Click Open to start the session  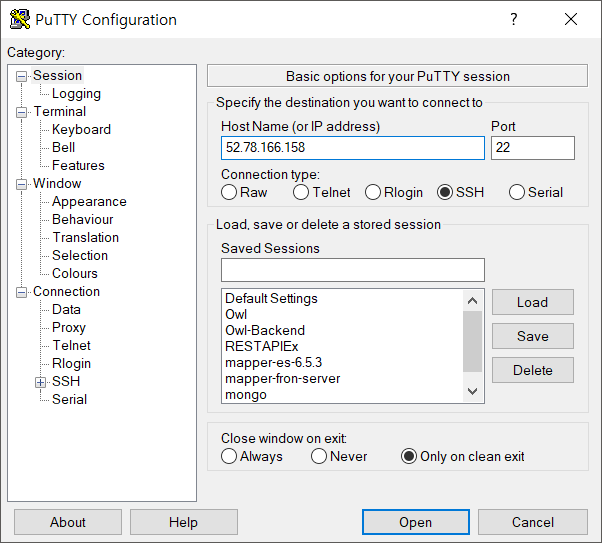coord(416,522)
